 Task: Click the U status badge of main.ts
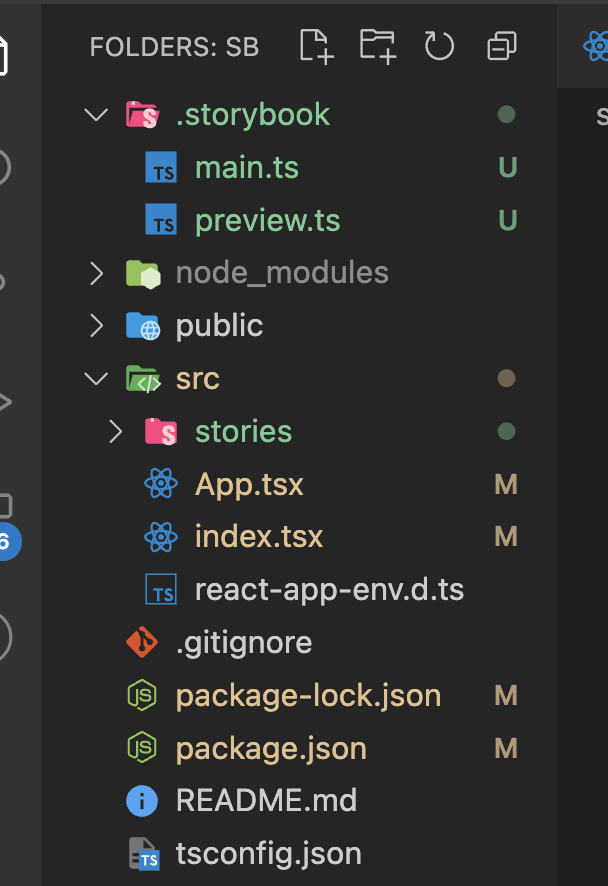coord(507,167)
